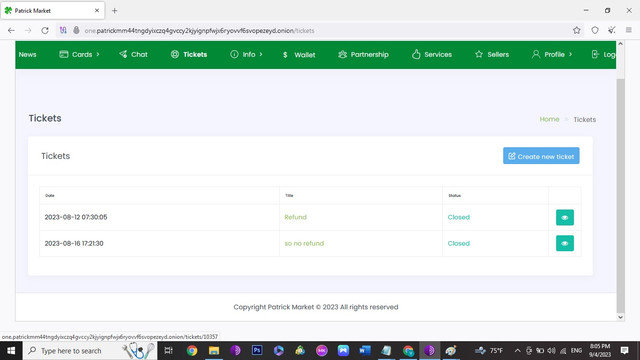Click the browser back arrow
Screen dimensions: 640x360
[x=11, y=31]
